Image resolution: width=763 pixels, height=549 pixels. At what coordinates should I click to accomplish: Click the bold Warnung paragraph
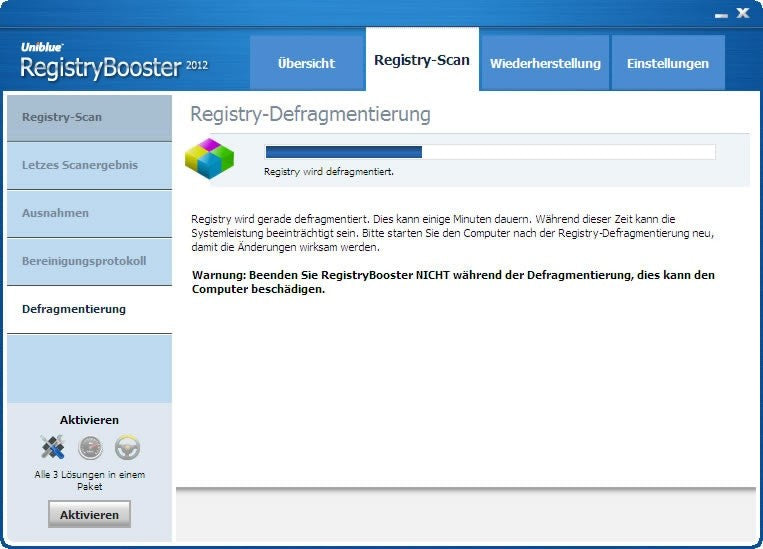click(x=453, y=282)
